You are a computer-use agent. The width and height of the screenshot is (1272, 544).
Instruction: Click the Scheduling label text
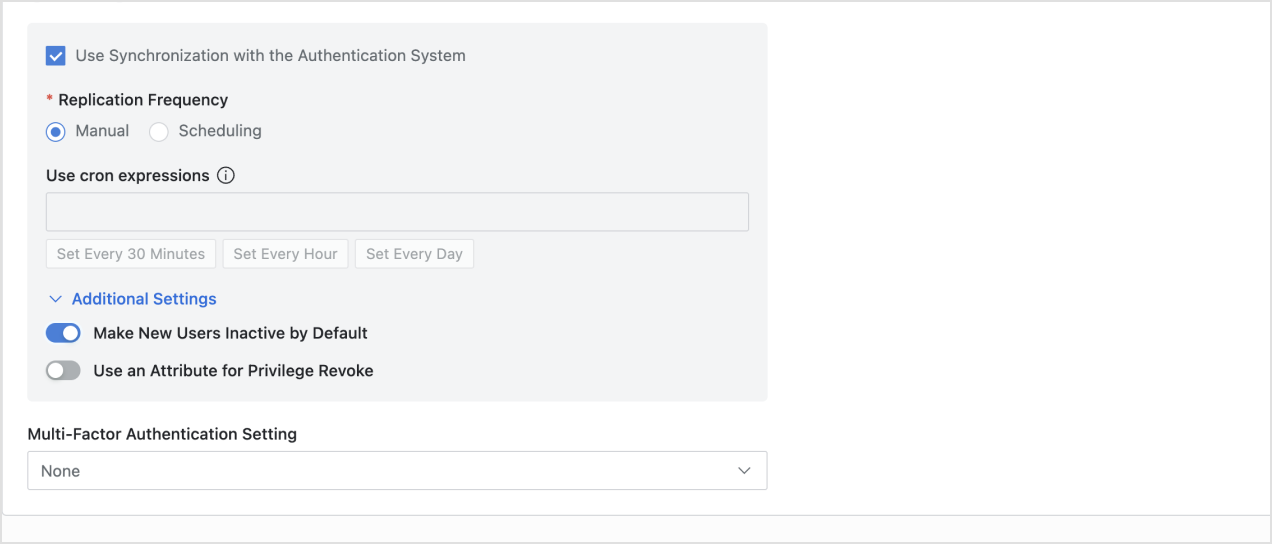[x=220, y=131]
